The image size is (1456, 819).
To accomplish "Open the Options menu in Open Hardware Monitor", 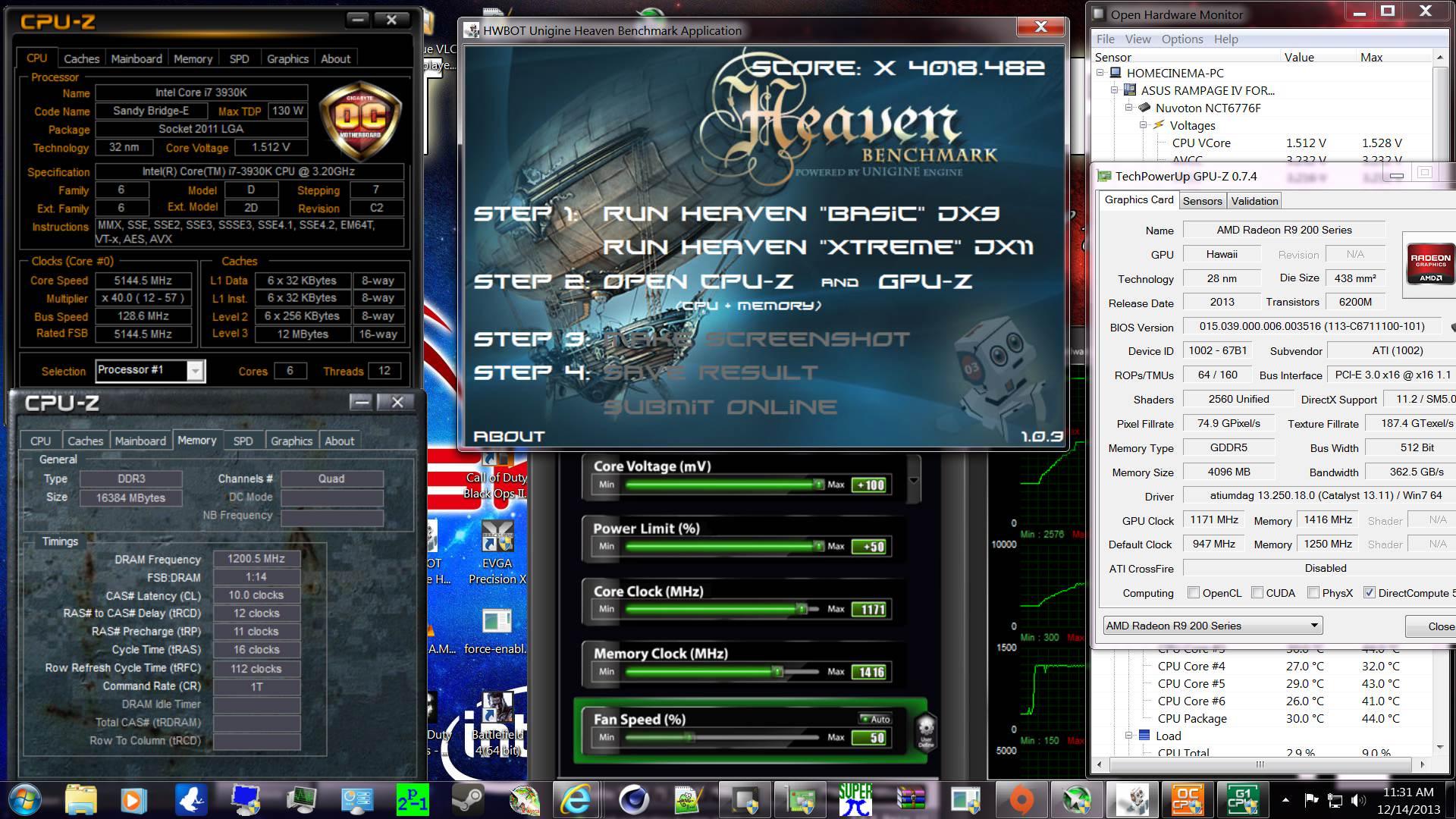I will coord(1182,39).
